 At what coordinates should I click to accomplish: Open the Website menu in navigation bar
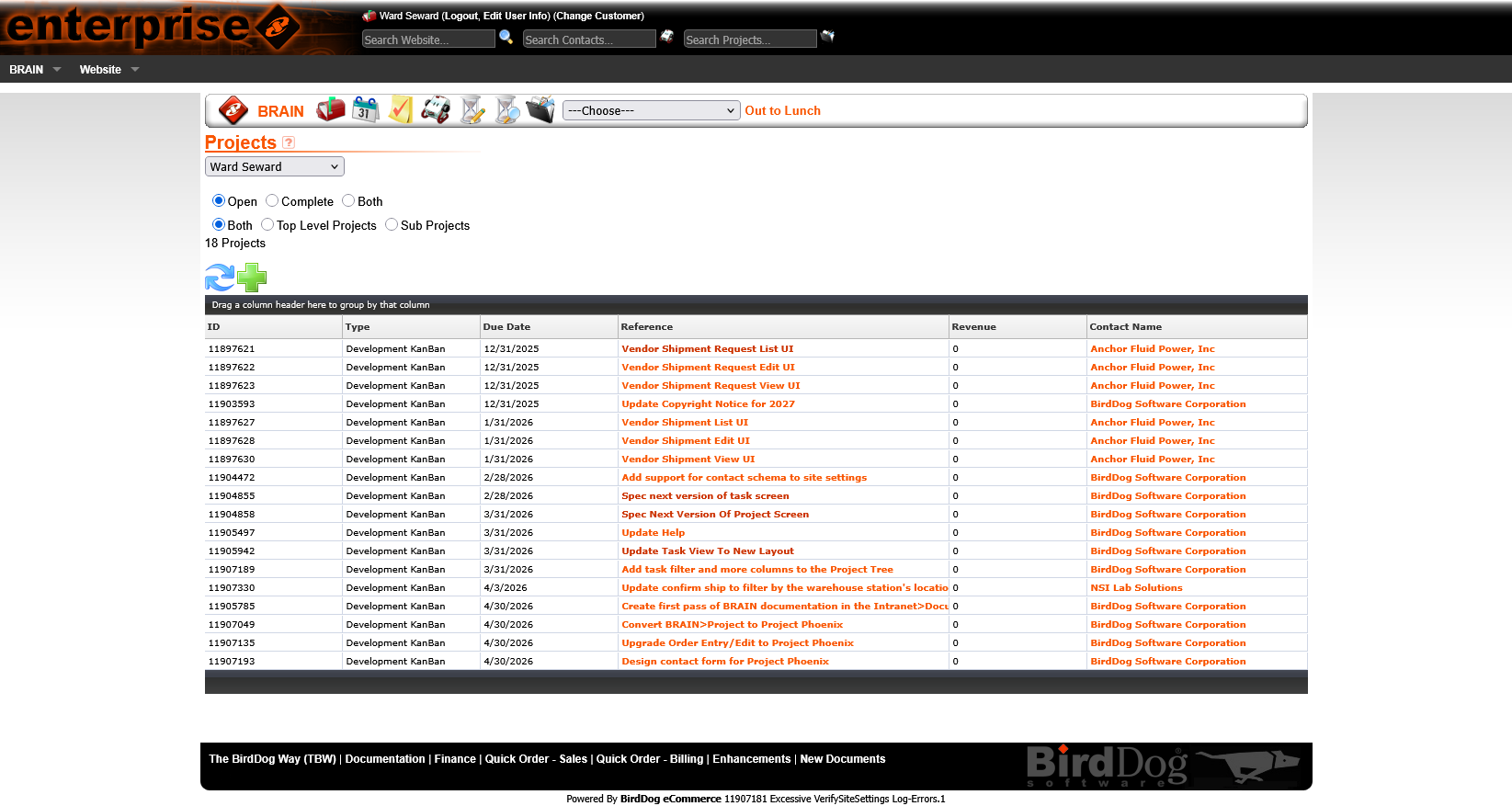coord(108,70)
